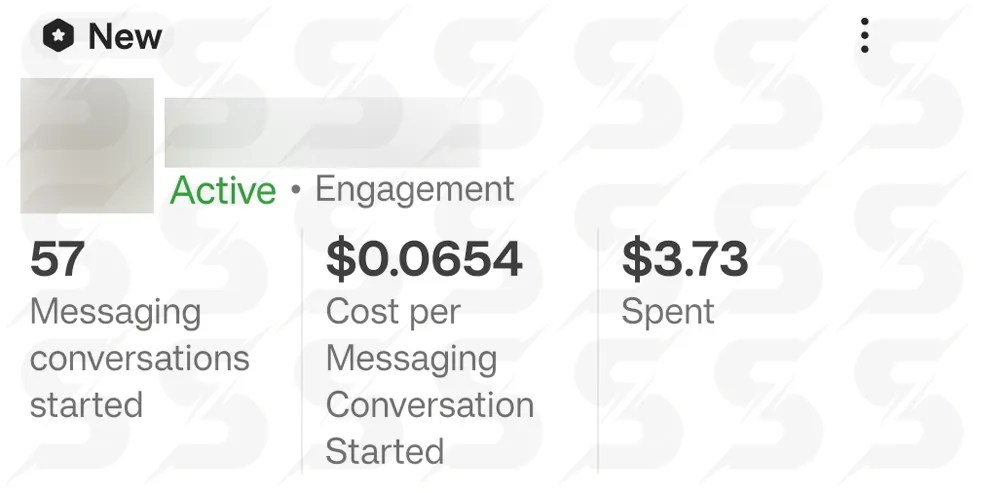The width and height of the screenshot is (984, 493).
Task: Click the green Active status
Action: pos(223,190)
